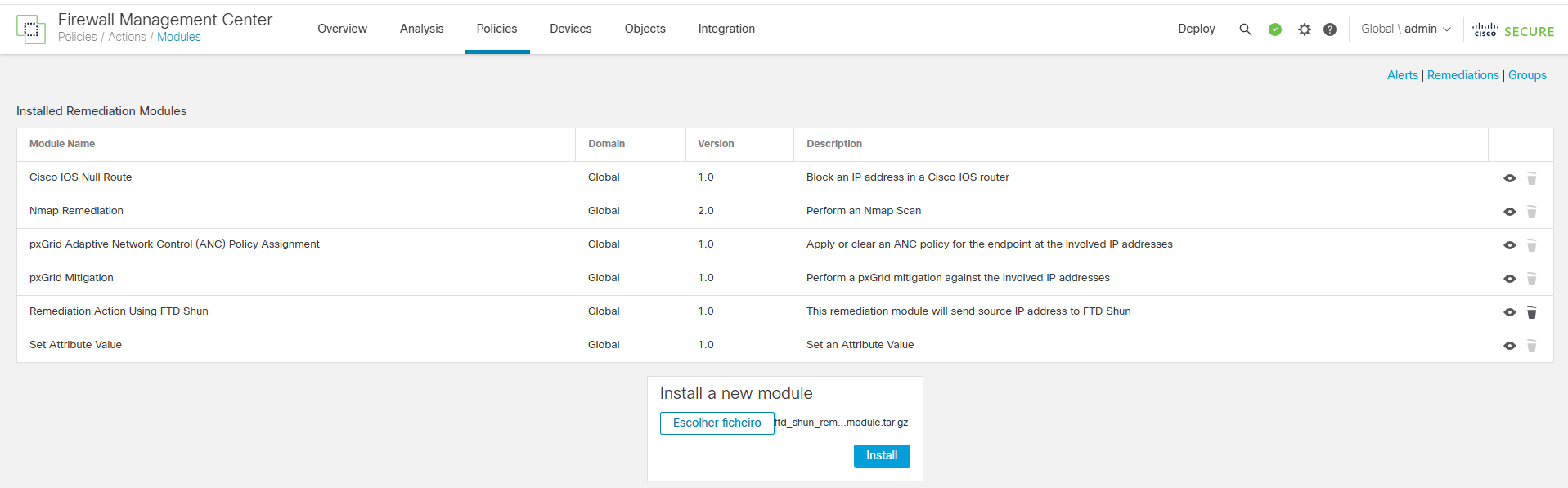Click 'Perform an Nmap Scan' description
The height and width of the screenshot is (488, 1568).
(x=864, y=211)
